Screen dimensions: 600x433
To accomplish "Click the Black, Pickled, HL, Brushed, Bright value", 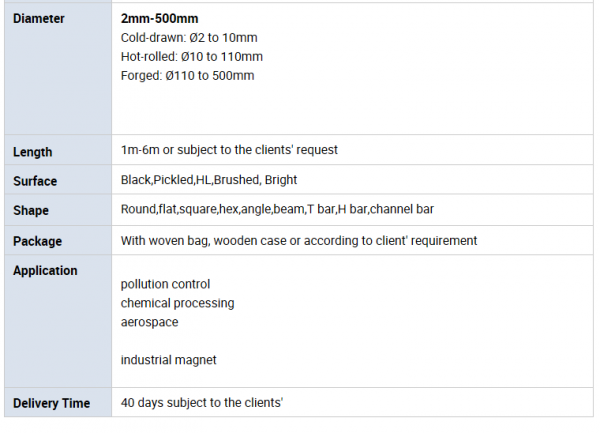I will coord(209,180).
